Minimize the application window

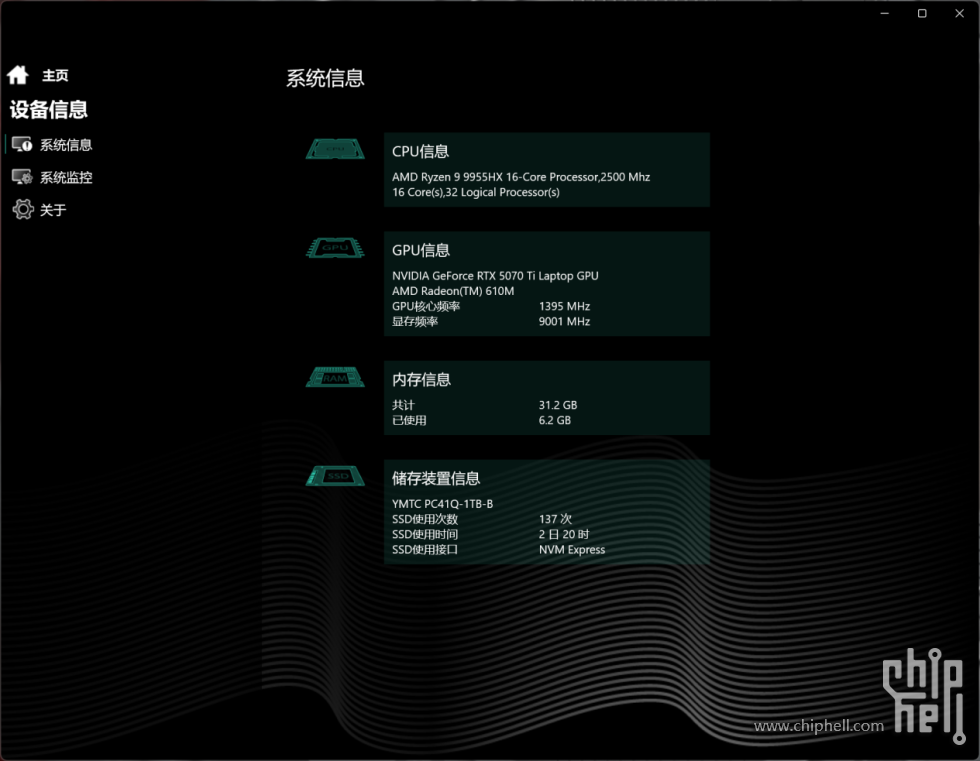pyautogui.click(x=884, y=13)
